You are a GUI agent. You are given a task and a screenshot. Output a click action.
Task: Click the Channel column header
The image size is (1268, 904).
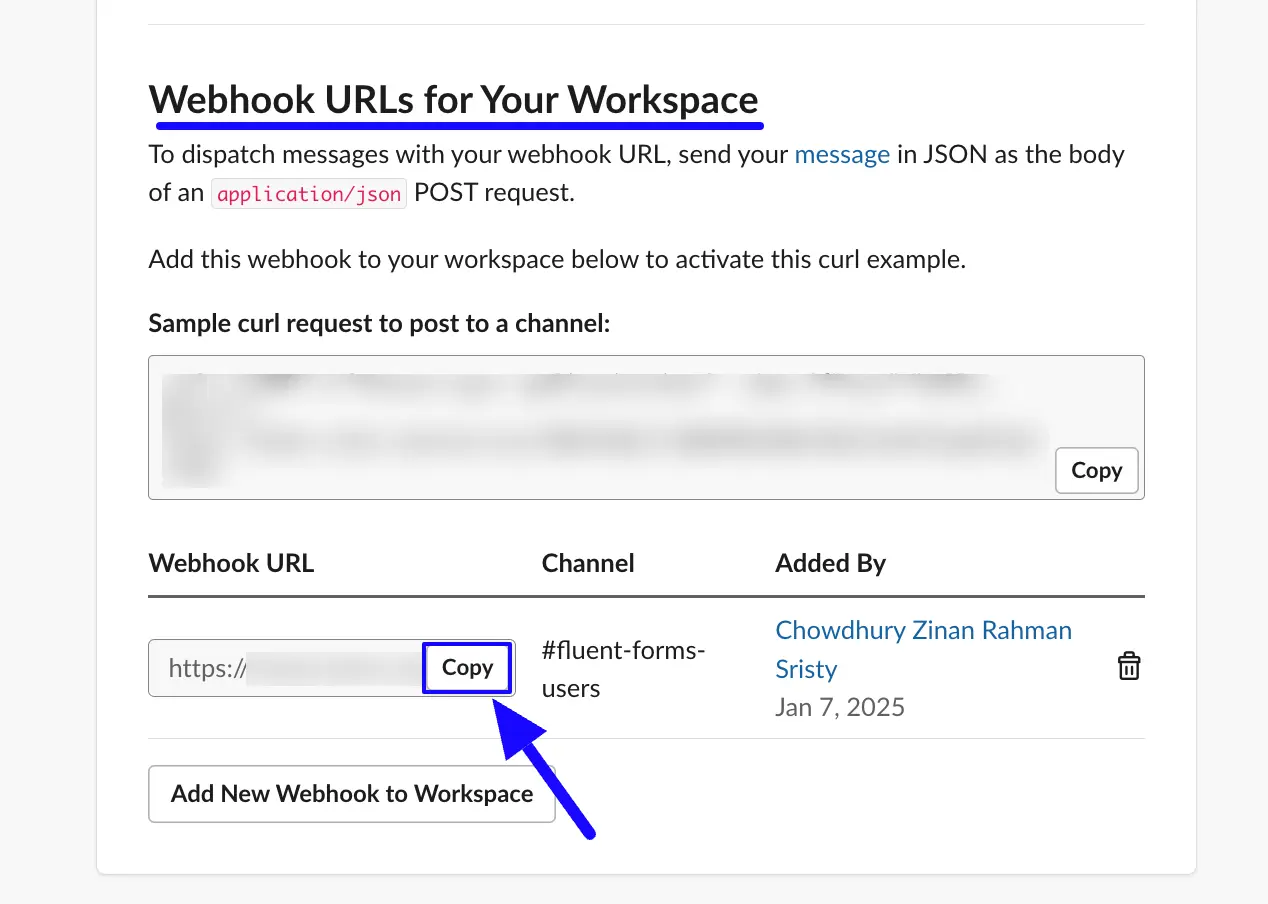(588, 563)
